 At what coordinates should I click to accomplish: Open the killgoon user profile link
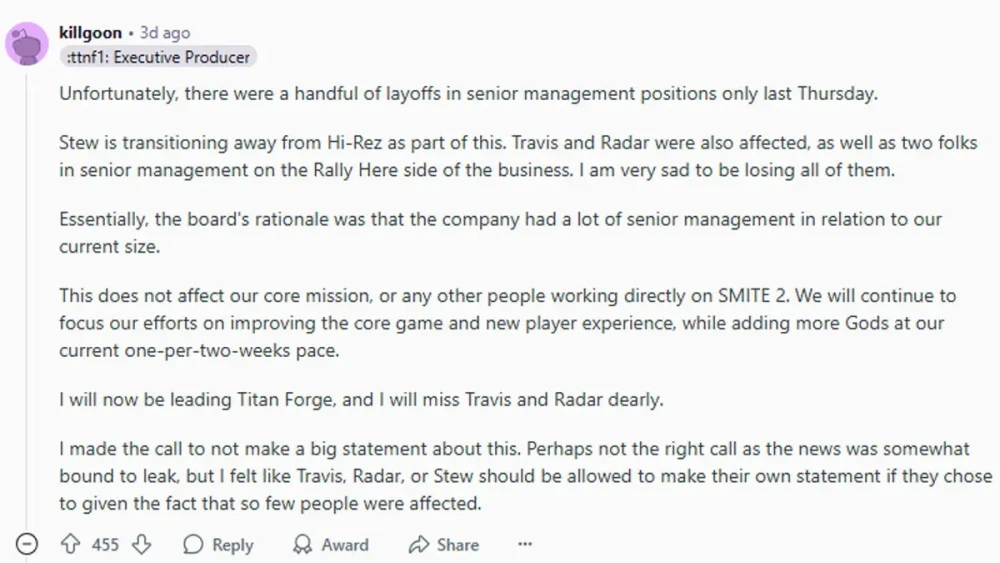click(90, 33)
